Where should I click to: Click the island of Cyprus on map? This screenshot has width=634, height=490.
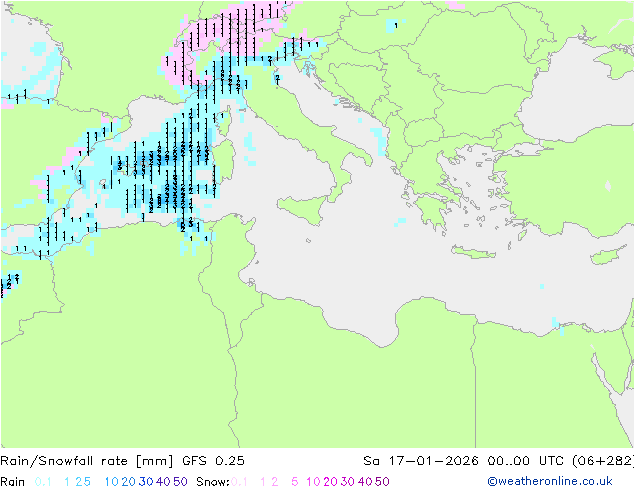click(x=609, y=255)
